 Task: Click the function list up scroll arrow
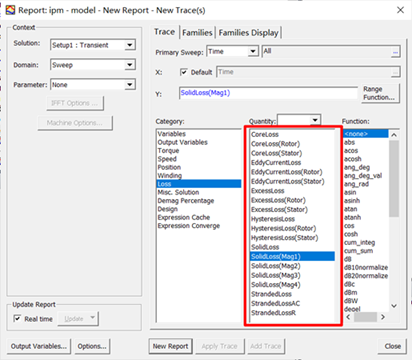[x=394, y=135]
